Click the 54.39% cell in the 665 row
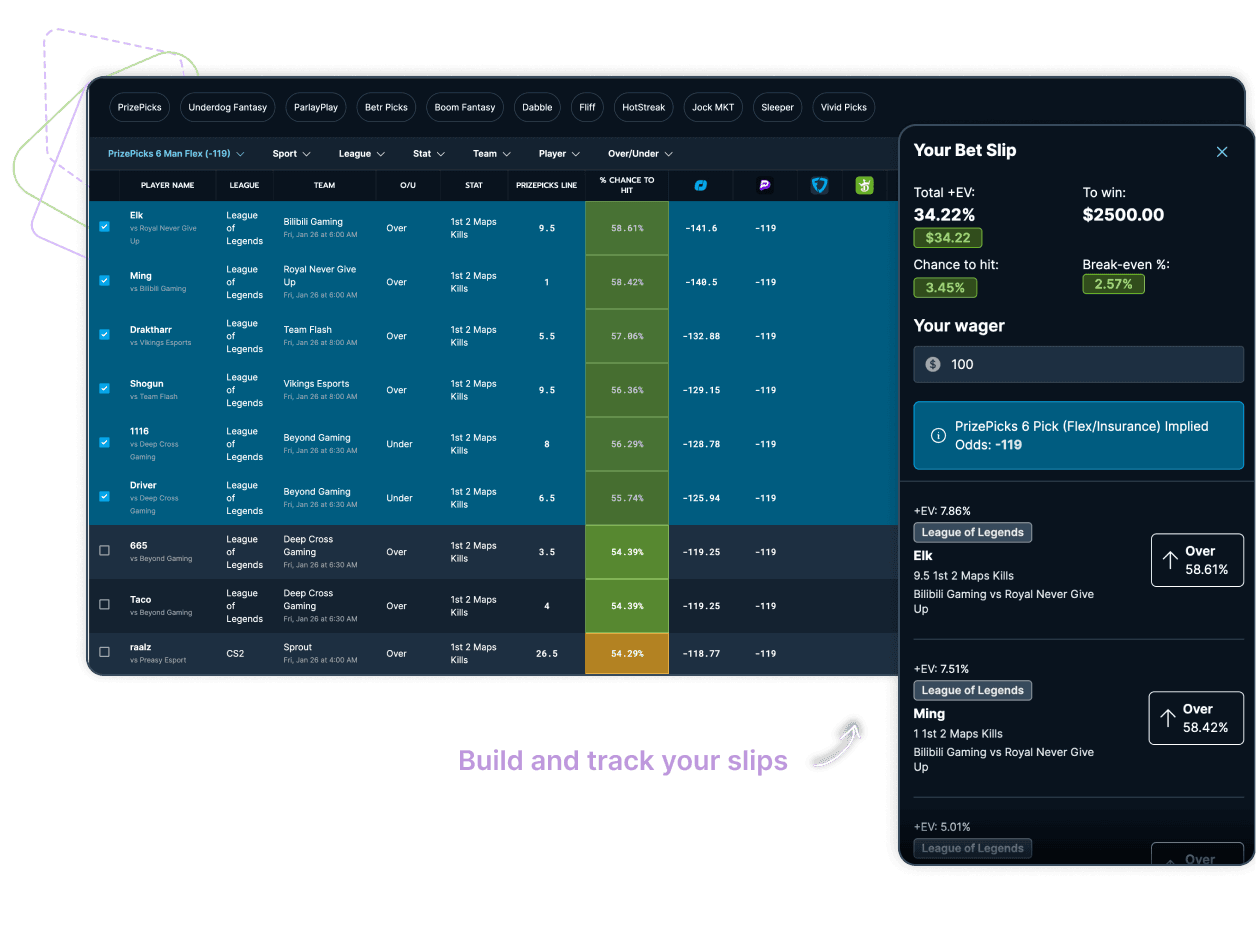This screenshot has width=1256, height=942. [x=627, y=552]
